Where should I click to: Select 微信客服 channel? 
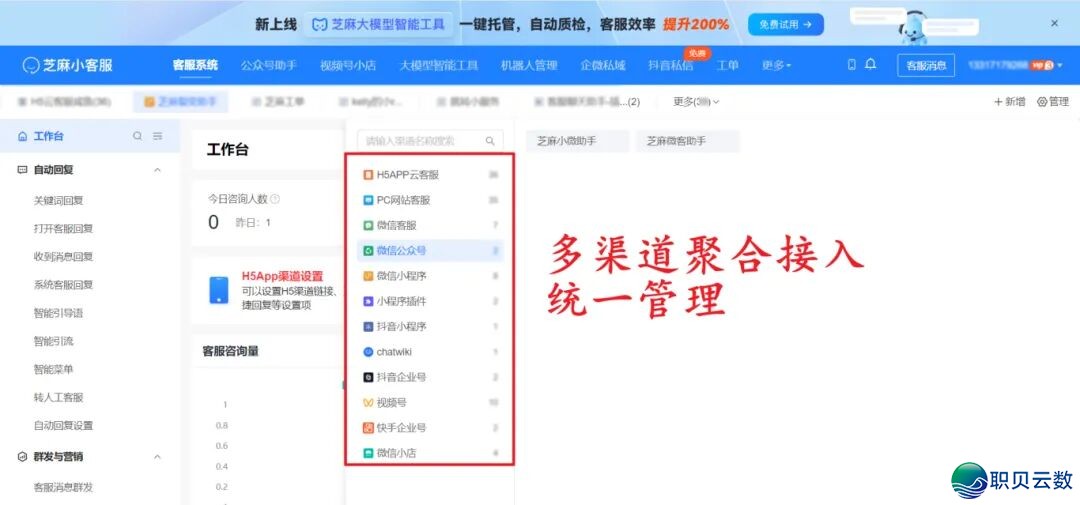[x=430, y=225]
